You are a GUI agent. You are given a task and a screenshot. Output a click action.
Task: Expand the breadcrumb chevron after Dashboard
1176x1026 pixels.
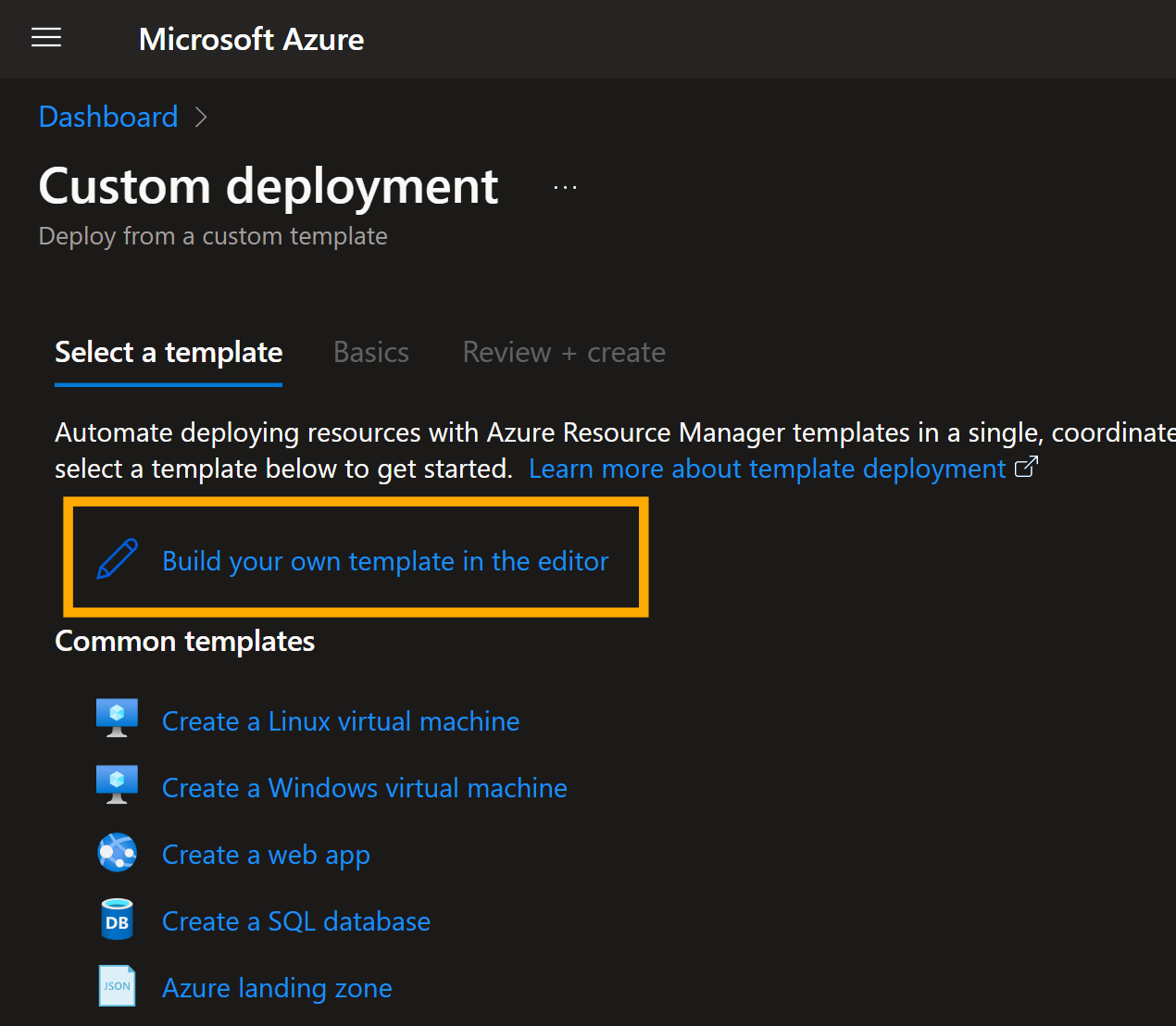point(202,117)
